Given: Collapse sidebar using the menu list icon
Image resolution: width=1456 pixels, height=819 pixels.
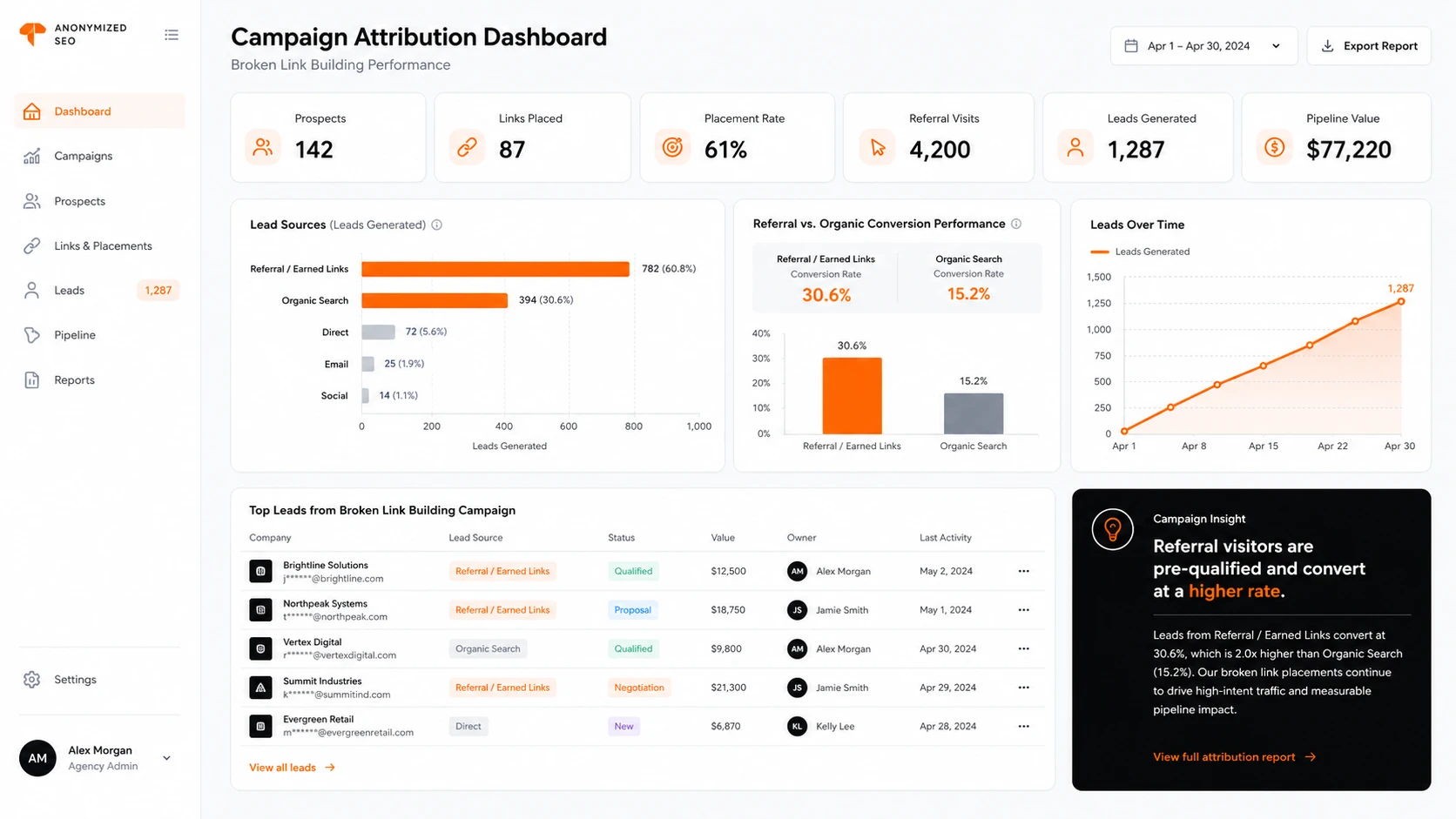Looking at the screenshot, I should coord(172,35).
